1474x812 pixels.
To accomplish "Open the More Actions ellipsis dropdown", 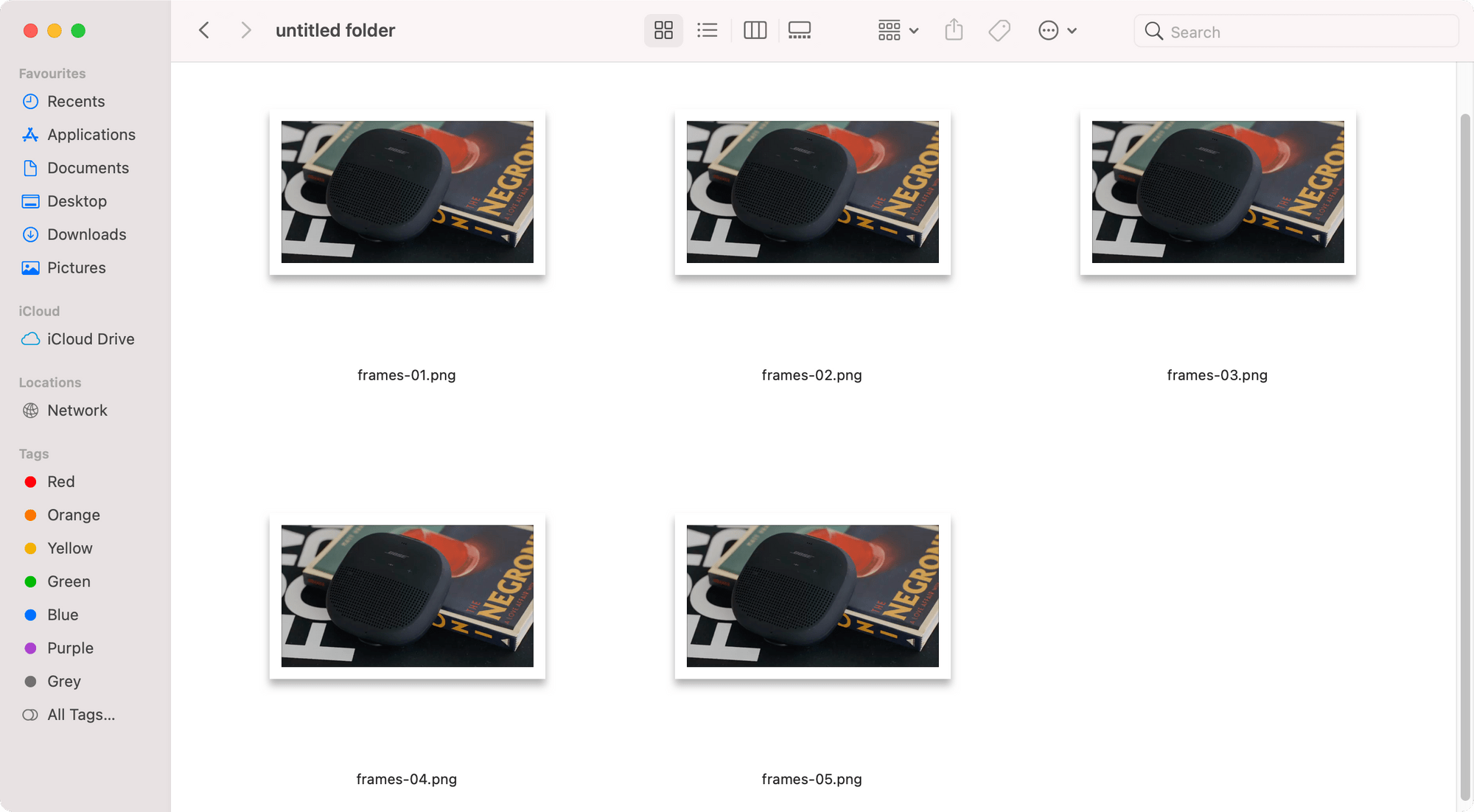I will (x=1057, y=30).
